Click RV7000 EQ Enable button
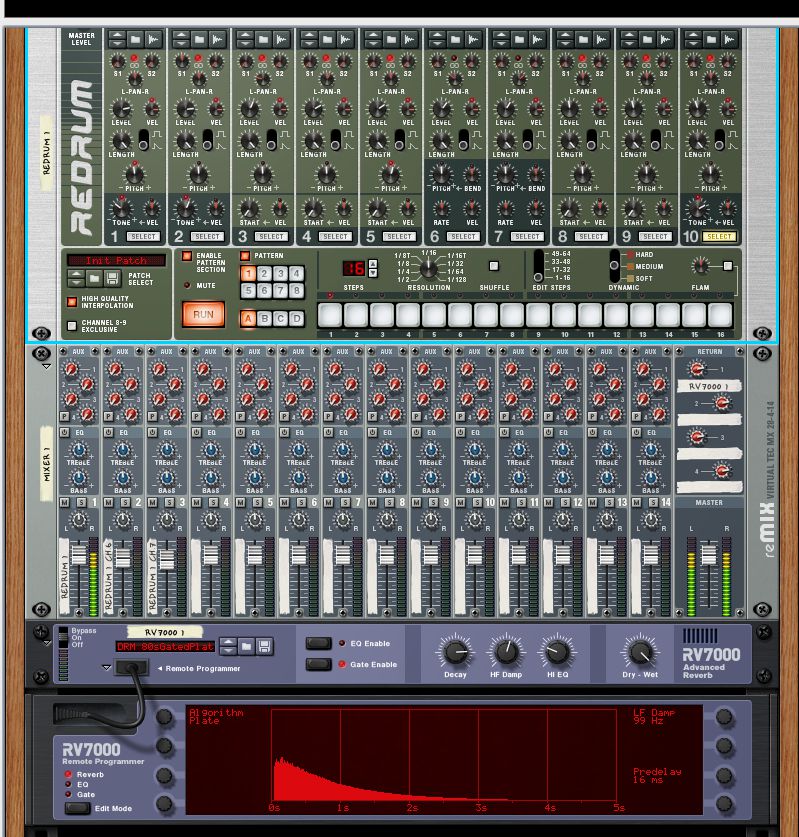This screenshot has height=837, width=799. point(318,643)
